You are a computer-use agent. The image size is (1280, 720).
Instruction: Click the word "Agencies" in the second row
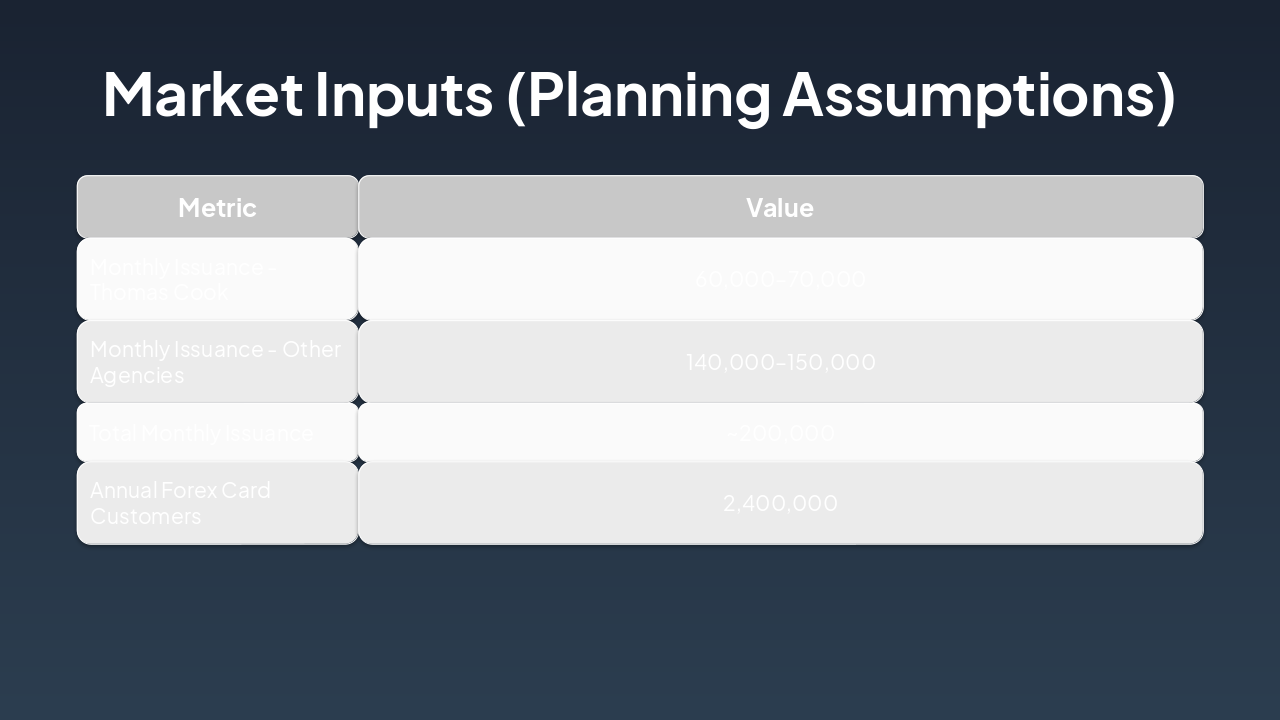(x=137, y=375)
